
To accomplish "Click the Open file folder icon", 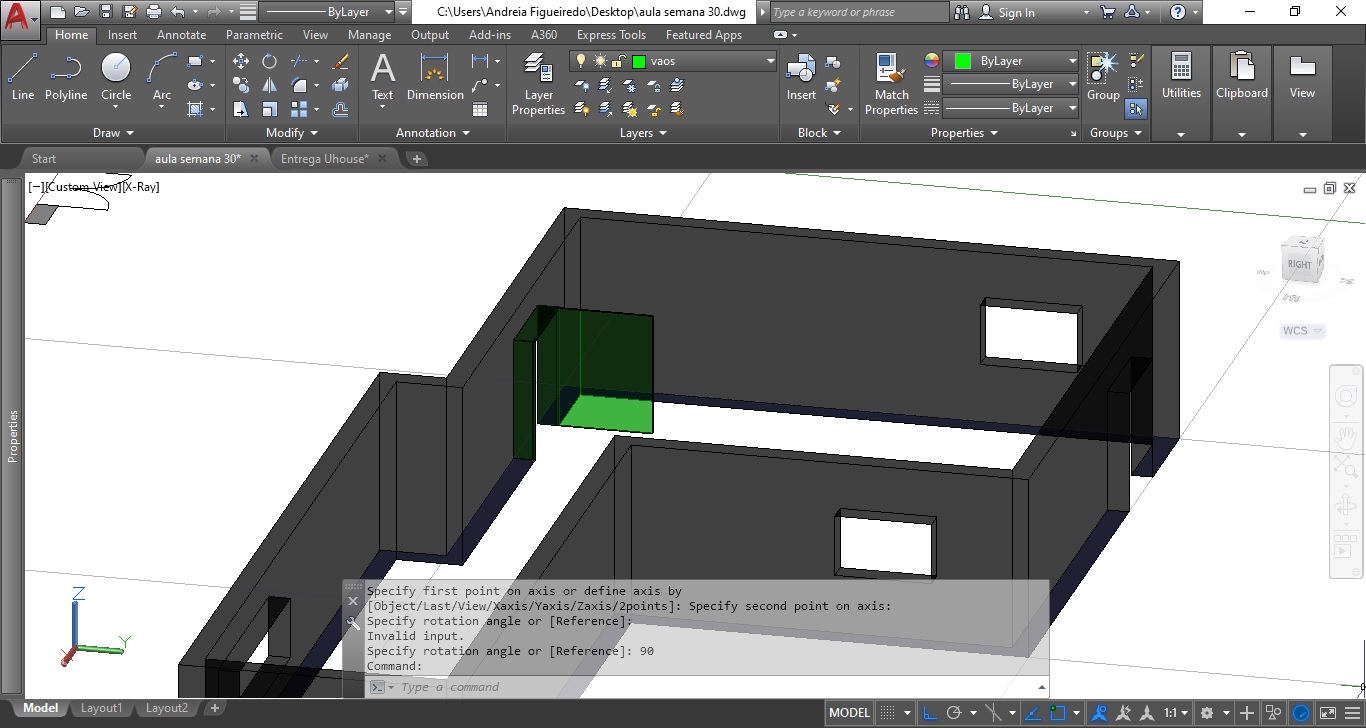I will click(x=81, y=12).
